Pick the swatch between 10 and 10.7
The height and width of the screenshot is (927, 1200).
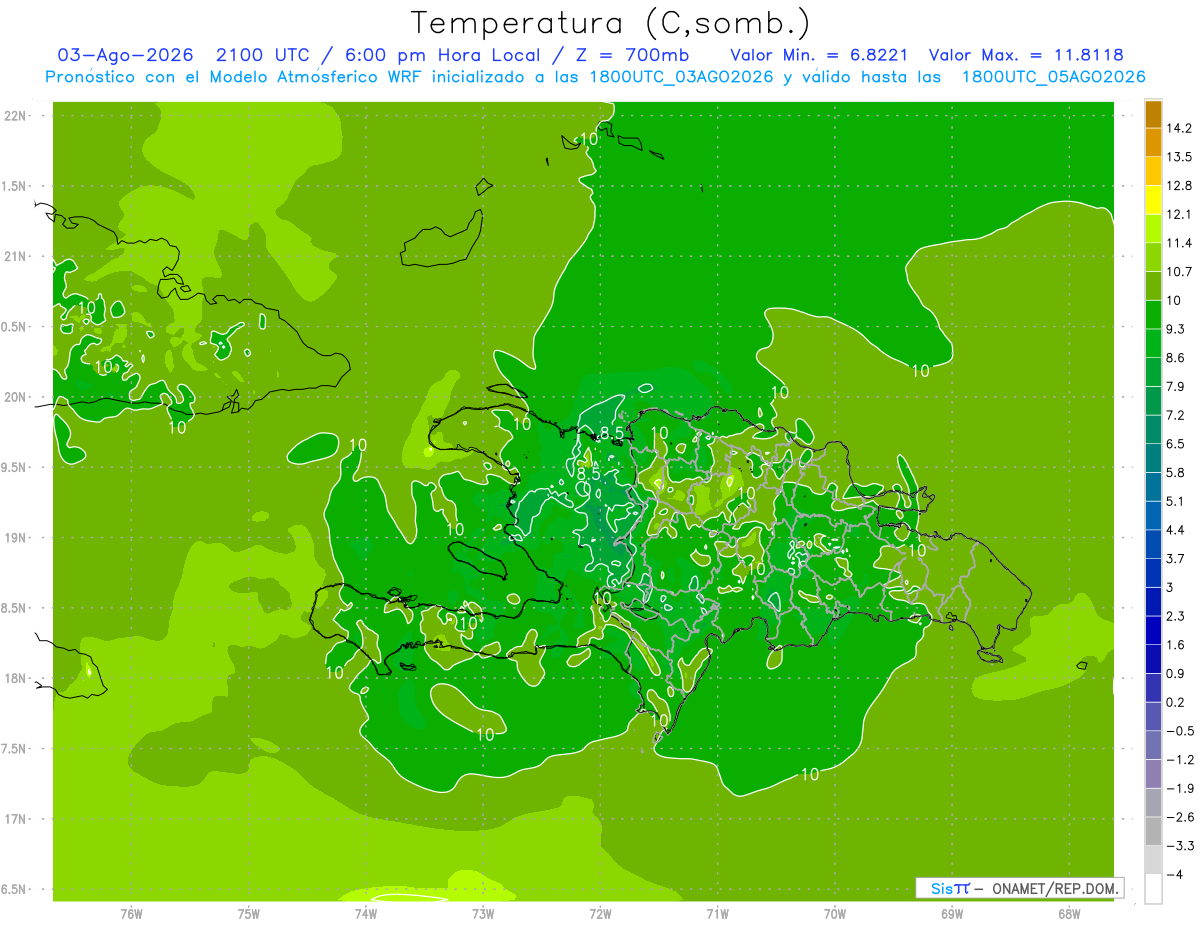(1153, 287)
